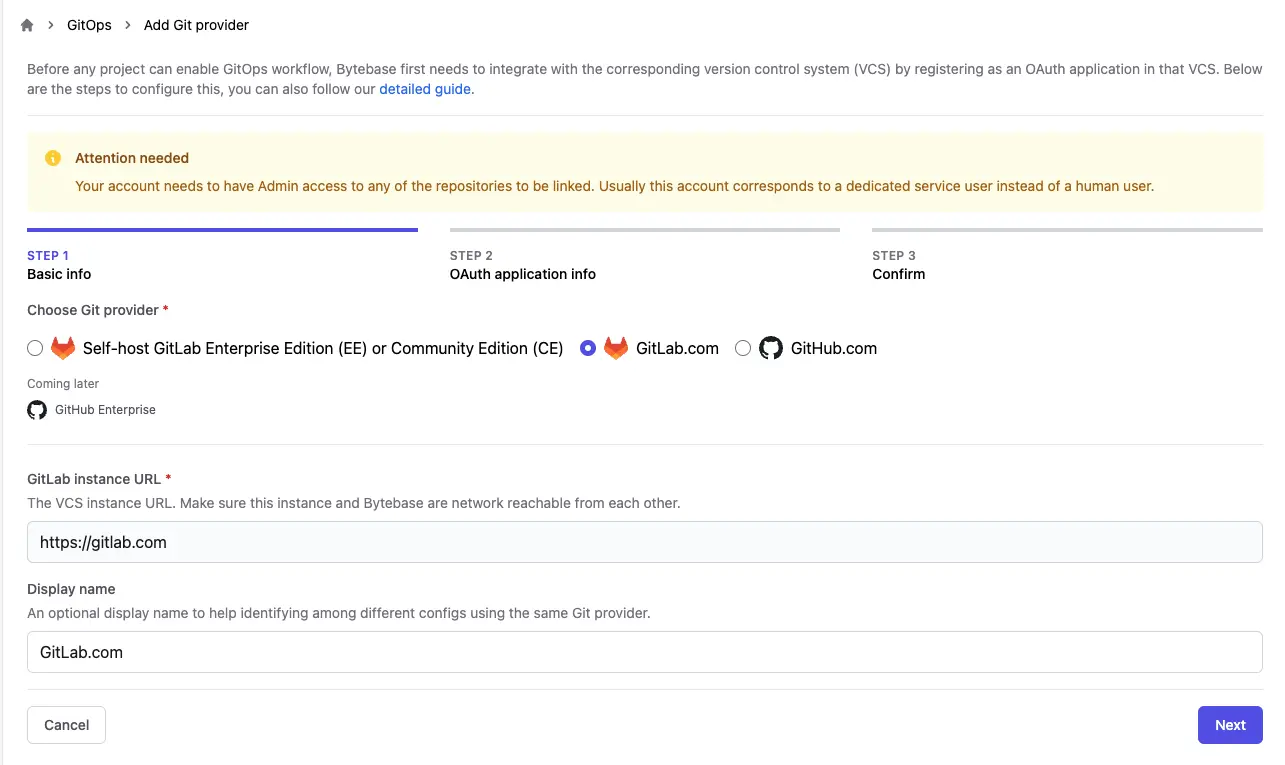Click the Choose Git provider label
The image size is (1285, 765).
(93, 310)
